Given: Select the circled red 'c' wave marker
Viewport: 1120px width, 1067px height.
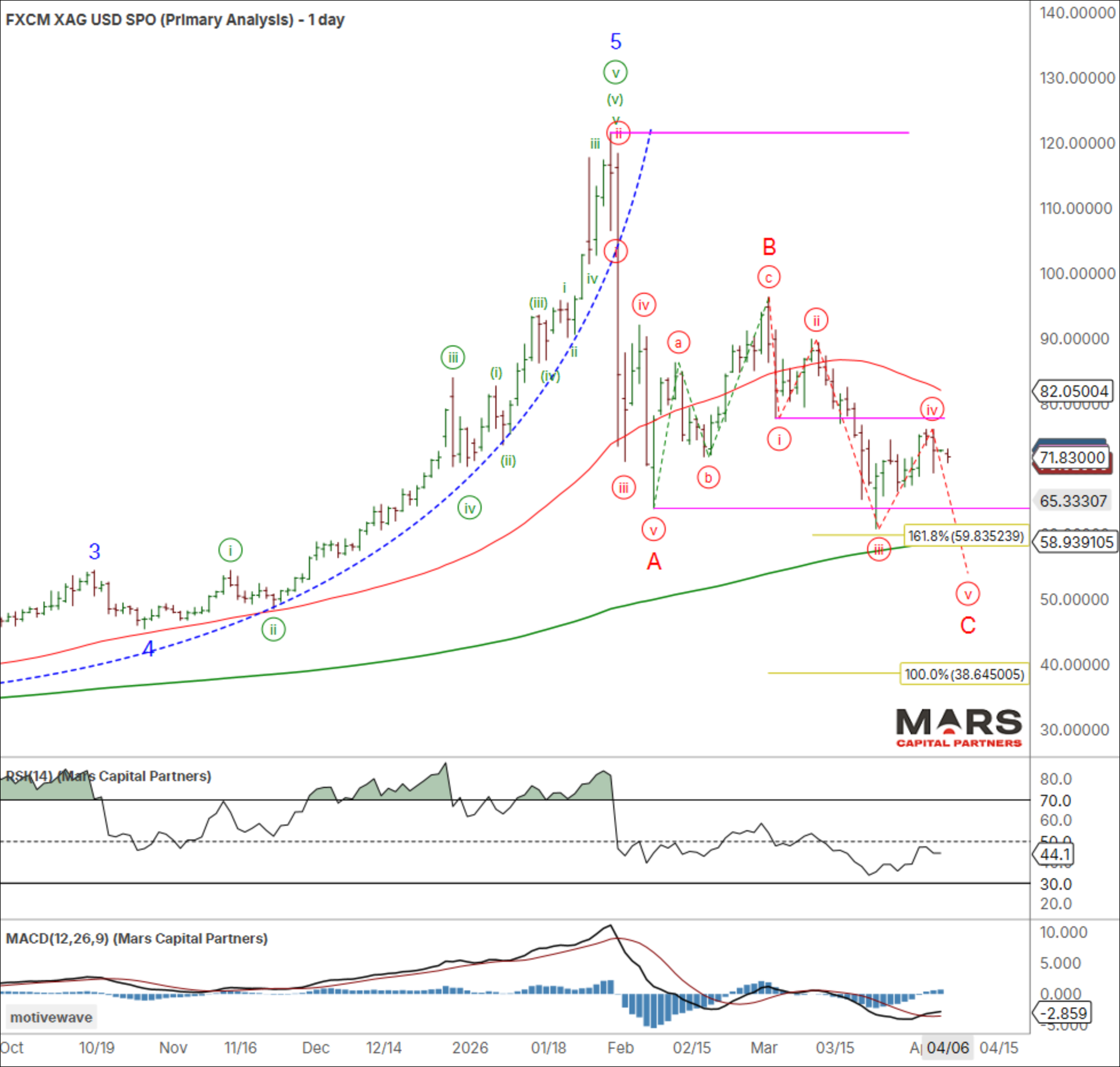Looking at the screenshot, I should (x=769, y=277).
